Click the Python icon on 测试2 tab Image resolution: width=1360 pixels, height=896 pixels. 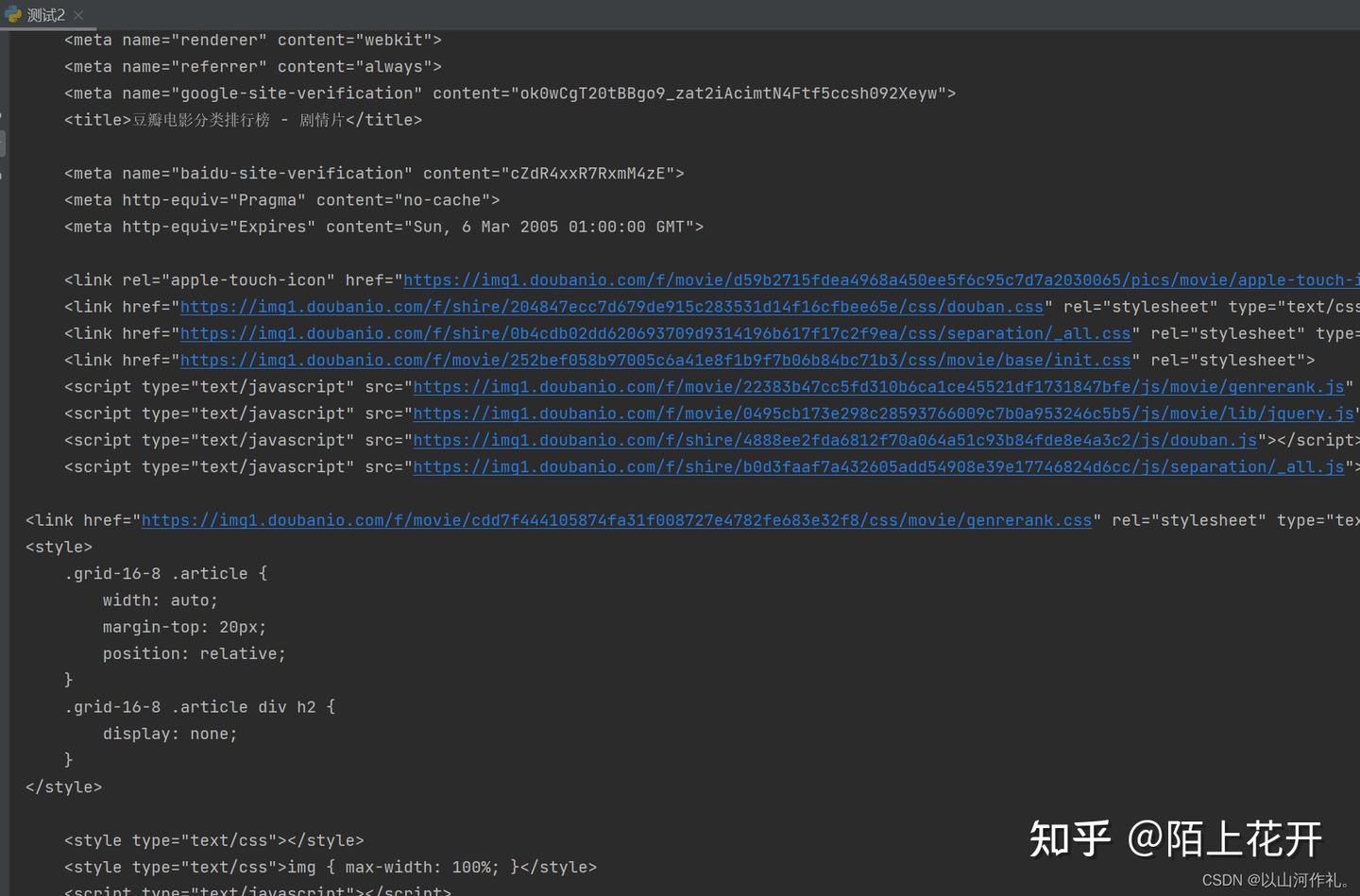[x=13, y=15]
